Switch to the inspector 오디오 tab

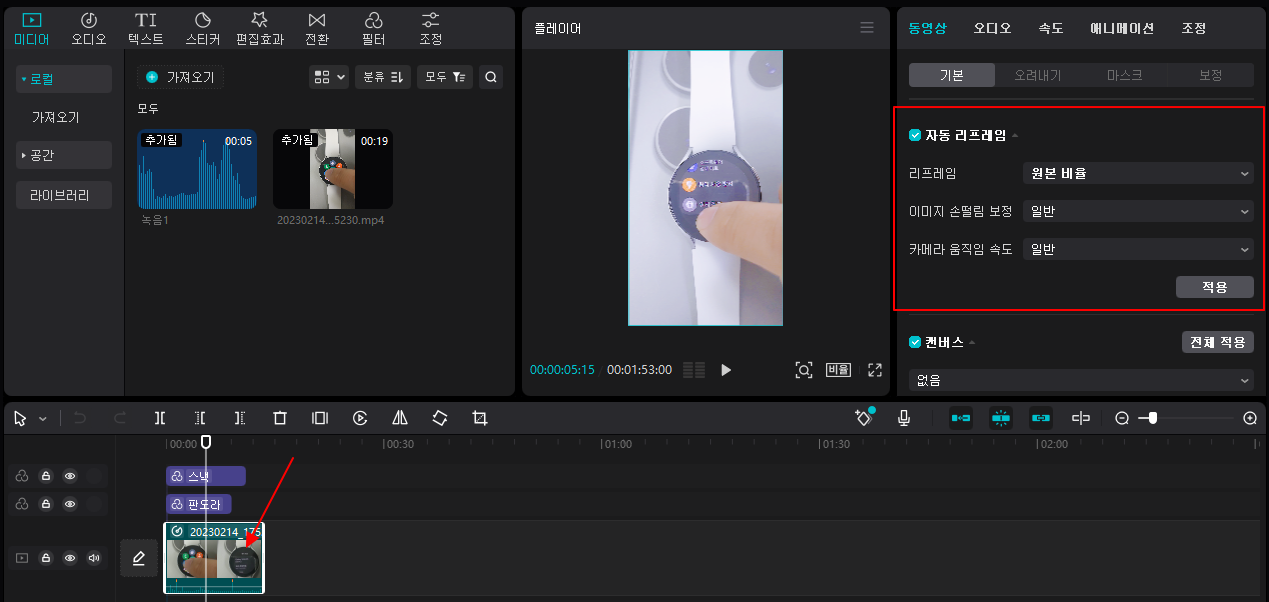point(993,28)
